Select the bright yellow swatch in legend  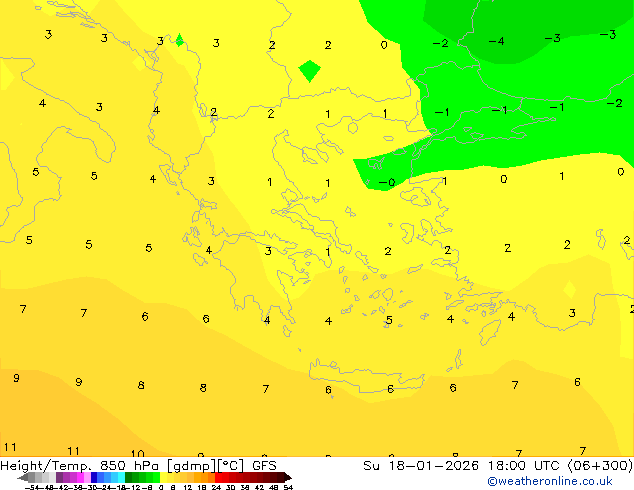pyautogui.click(x=163, y=477)
